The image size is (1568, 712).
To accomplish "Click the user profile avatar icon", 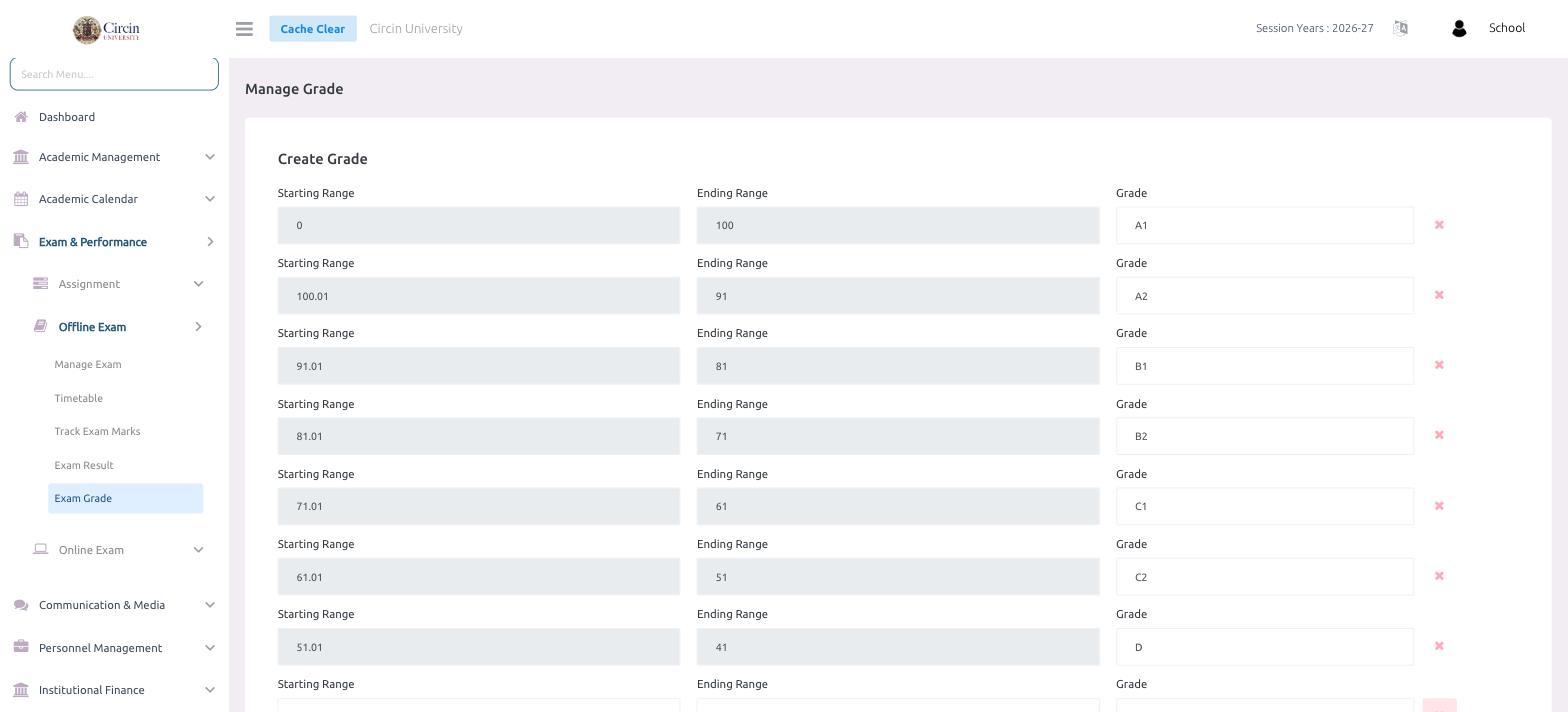I will [x=1459, y=28].
